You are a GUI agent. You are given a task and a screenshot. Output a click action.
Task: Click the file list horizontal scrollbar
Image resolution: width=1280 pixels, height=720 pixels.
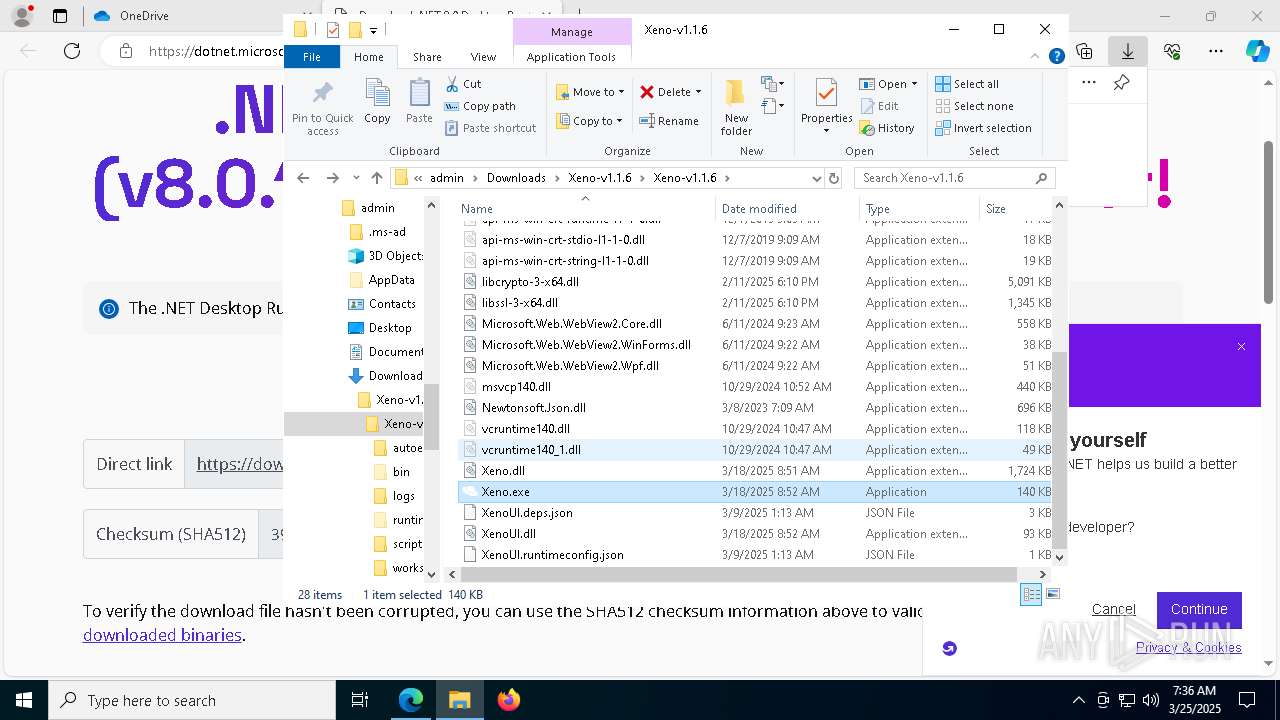point(738,574)
